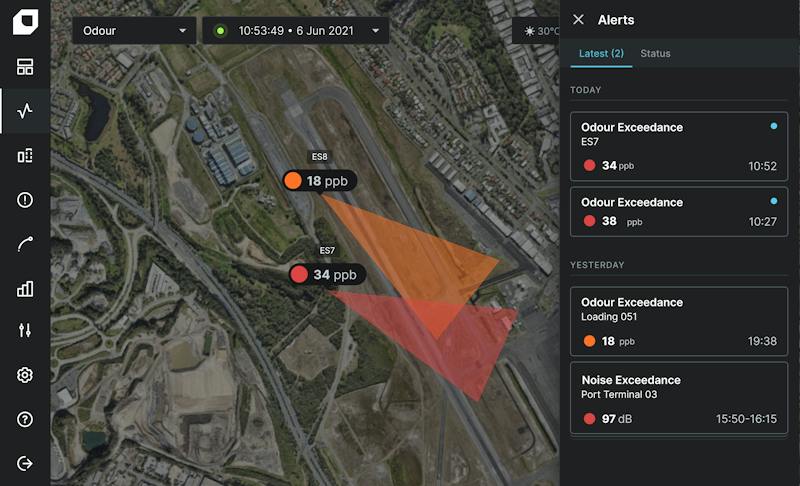Switch to the Status tab
Viewport: 800px width, 486px height.
coord(655,53)
